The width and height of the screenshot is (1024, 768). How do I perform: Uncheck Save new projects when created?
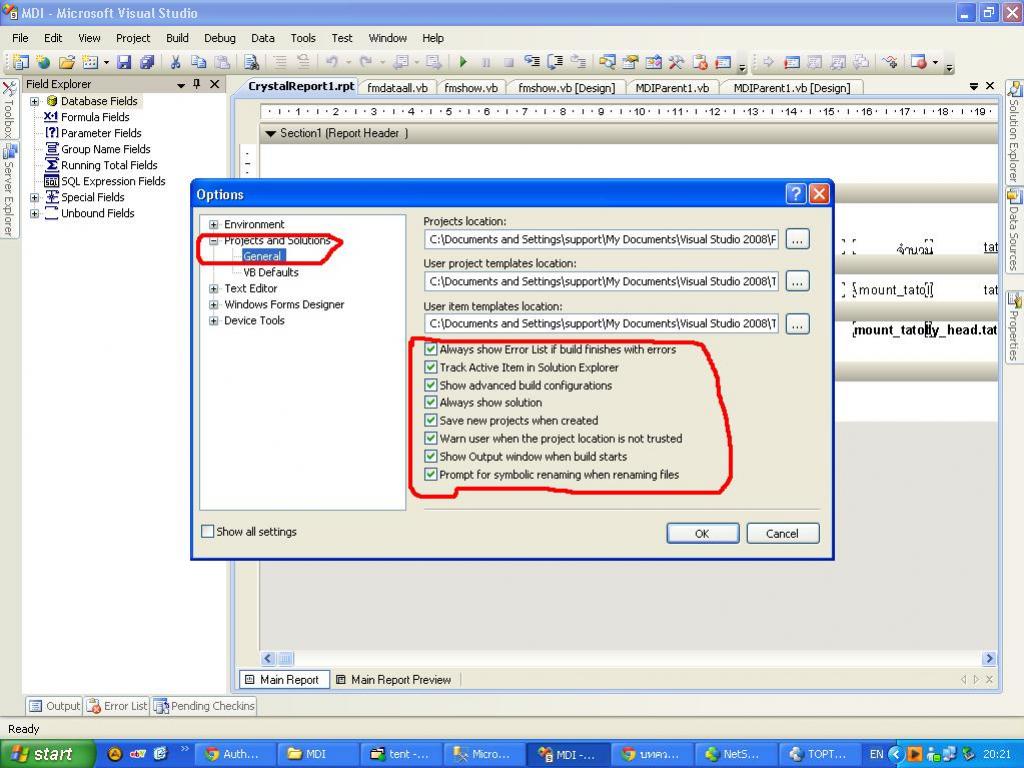(430, 420)
